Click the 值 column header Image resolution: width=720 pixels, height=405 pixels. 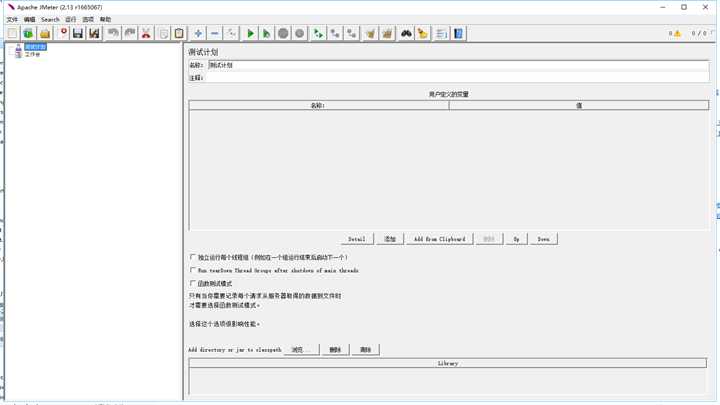coord(579,106)
